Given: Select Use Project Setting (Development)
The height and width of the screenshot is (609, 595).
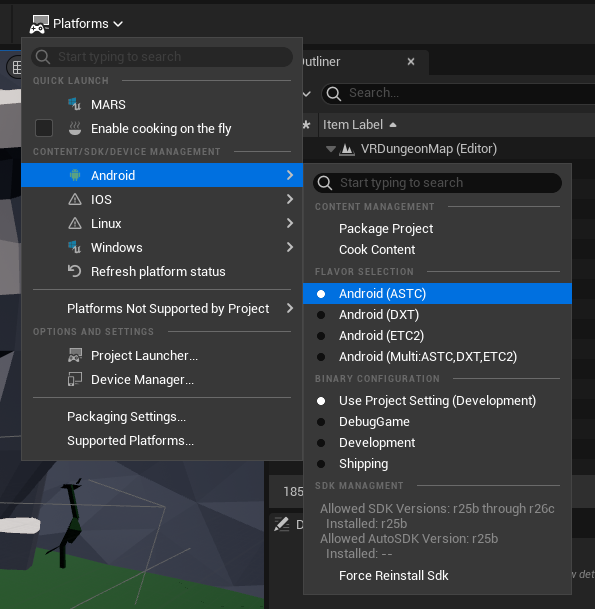Looking at the screenshot, I should pyautogui.click(x=437, y=401).
